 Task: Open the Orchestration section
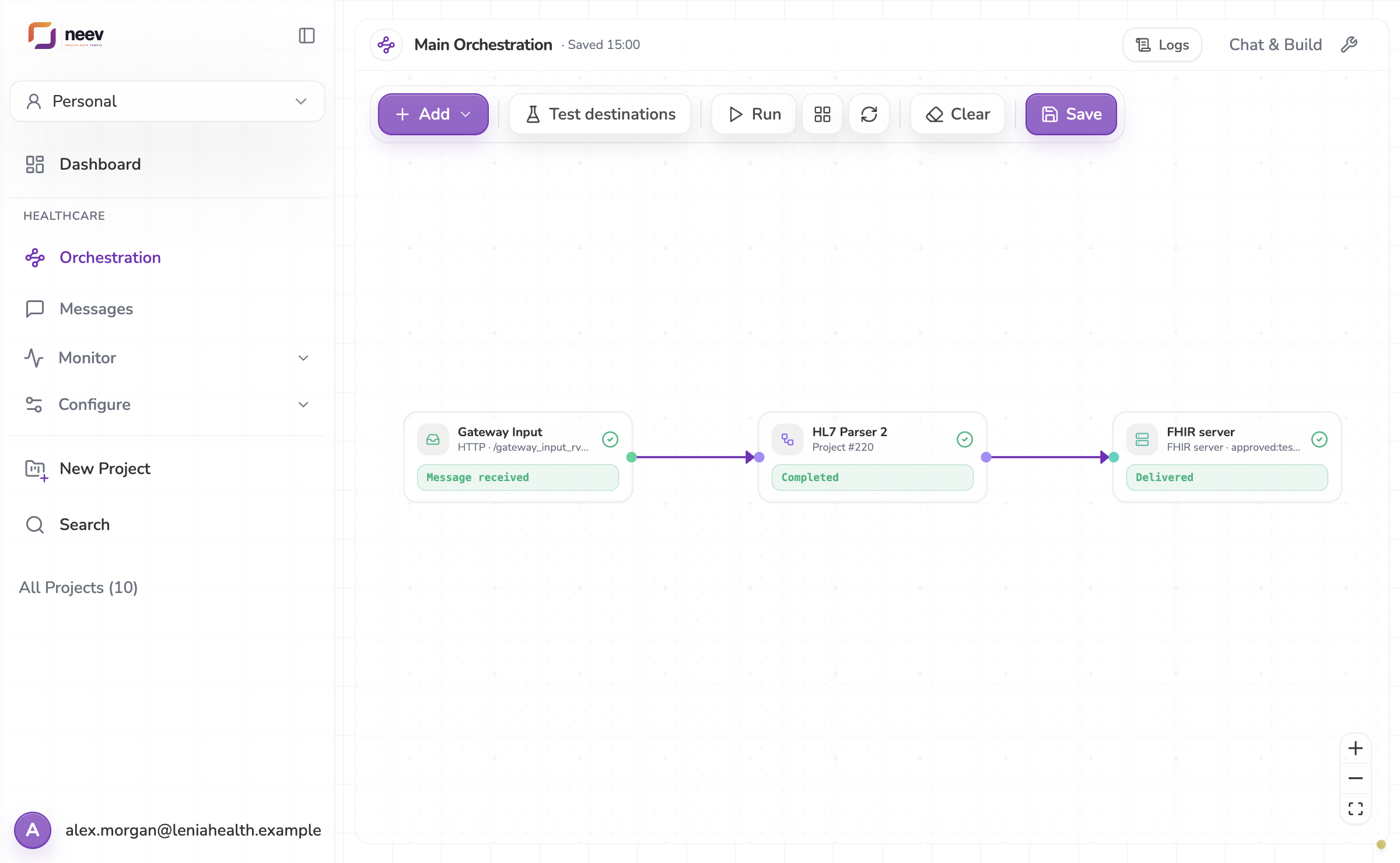point(167,258)
